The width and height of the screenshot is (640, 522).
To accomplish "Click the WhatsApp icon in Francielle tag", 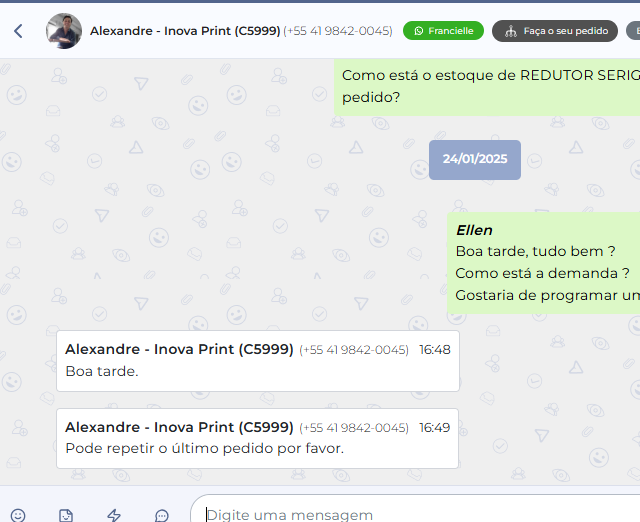I will tap(419, 31).
